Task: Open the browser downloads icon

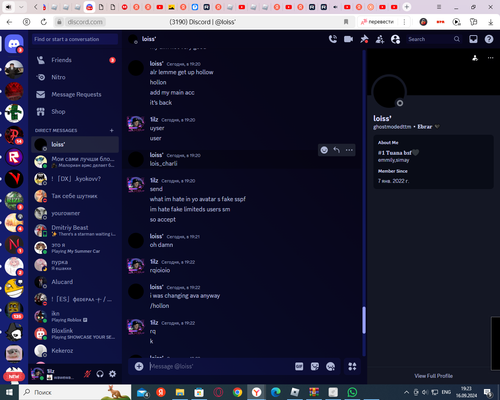Action: point(490,22)
